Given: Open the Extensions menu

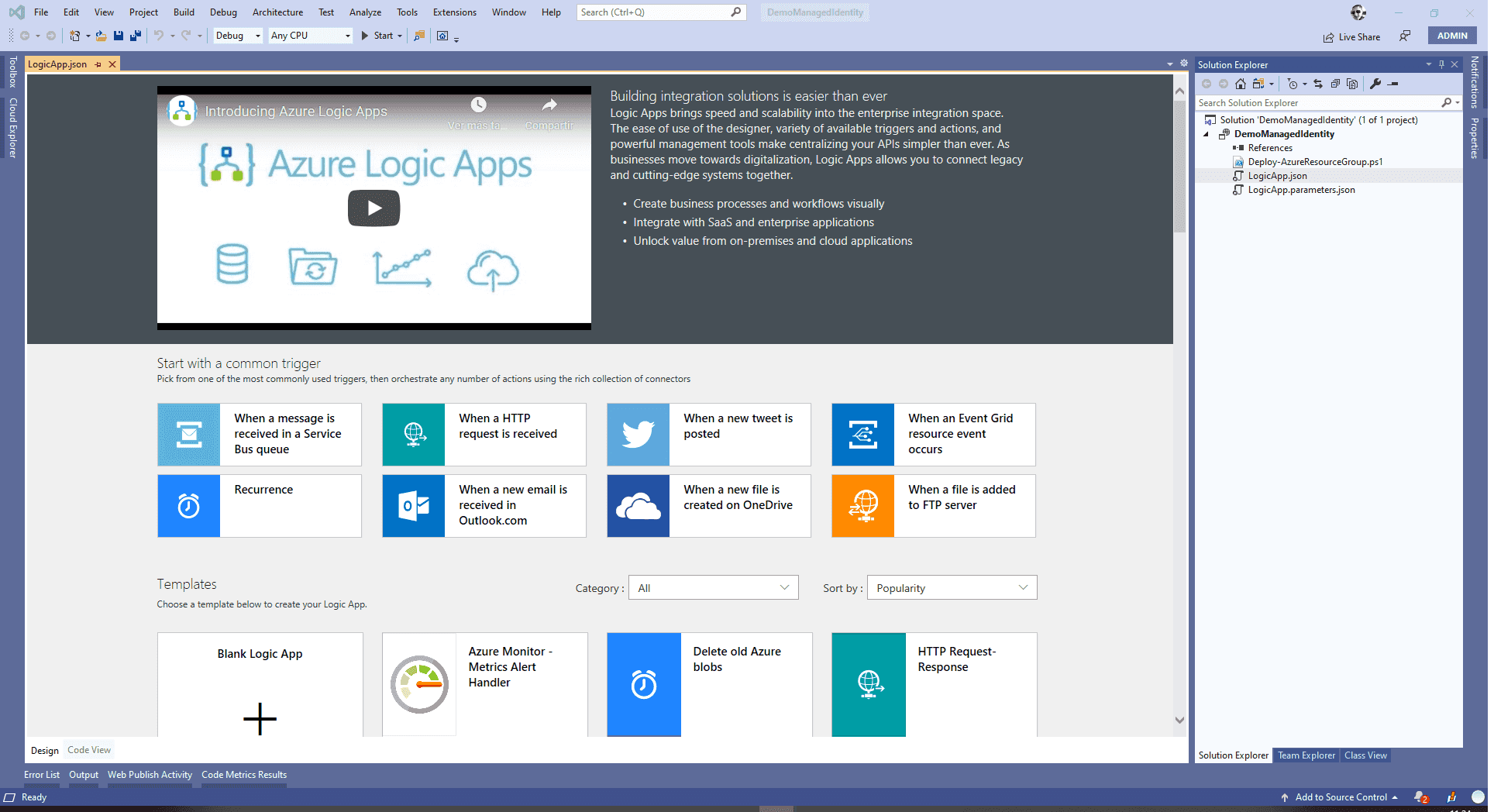Looking at the screenshot, I should click(454, 12).
